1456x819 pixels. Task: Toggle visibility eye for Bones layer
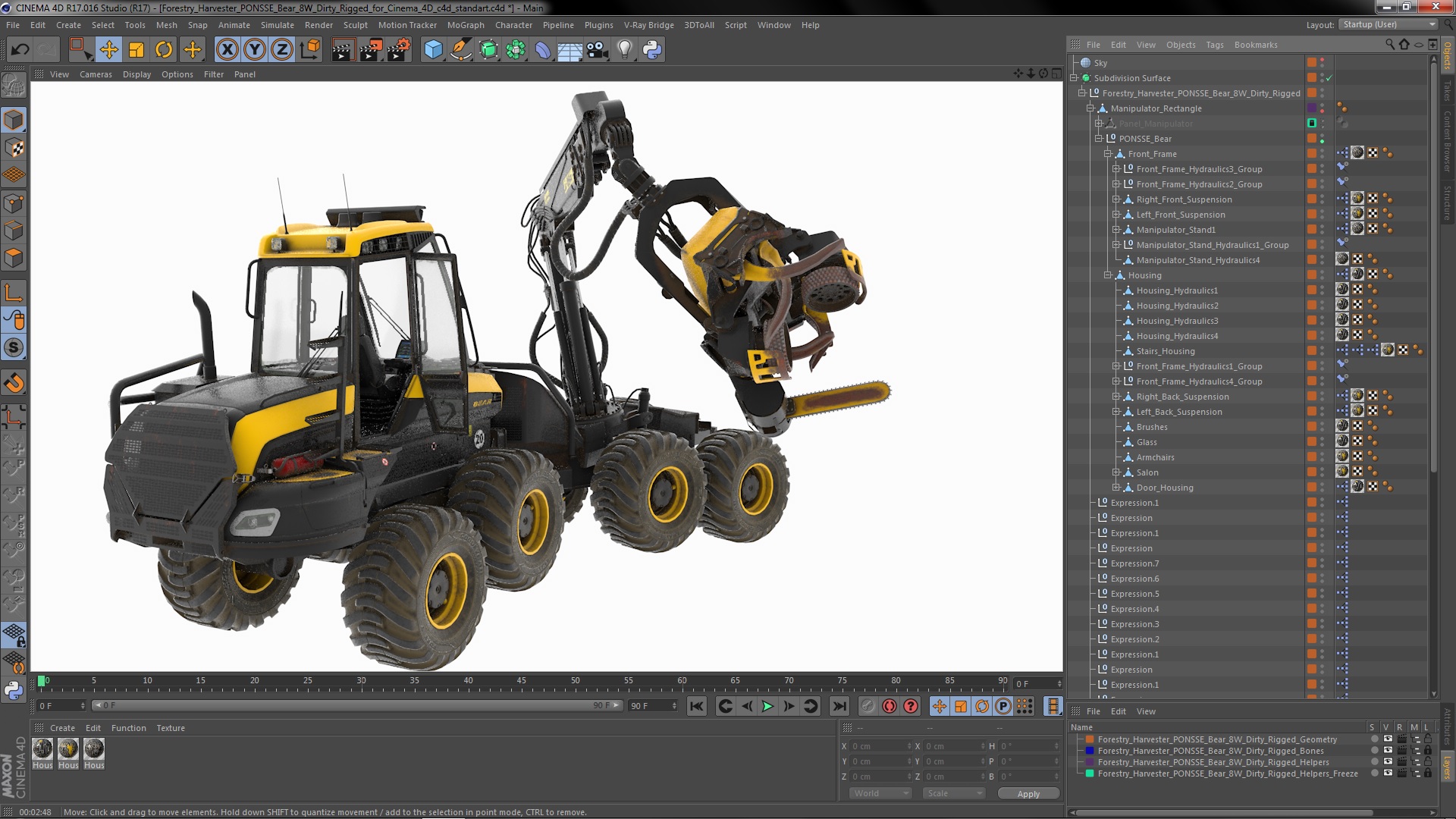pos(1388,751)
